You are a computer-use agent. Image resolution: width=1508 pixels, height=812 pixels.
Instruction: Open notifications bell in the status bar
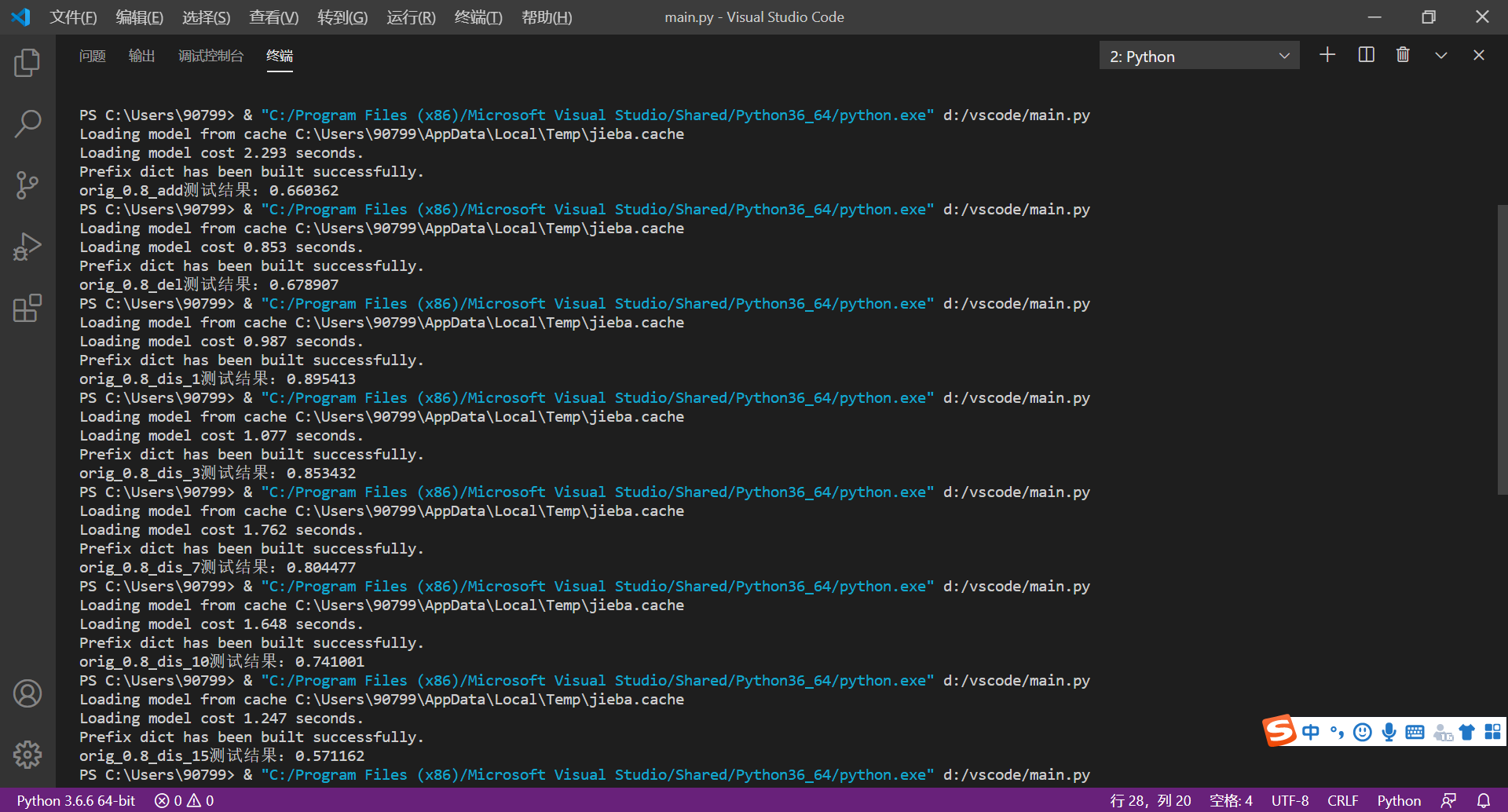[x=1484, y=800]
